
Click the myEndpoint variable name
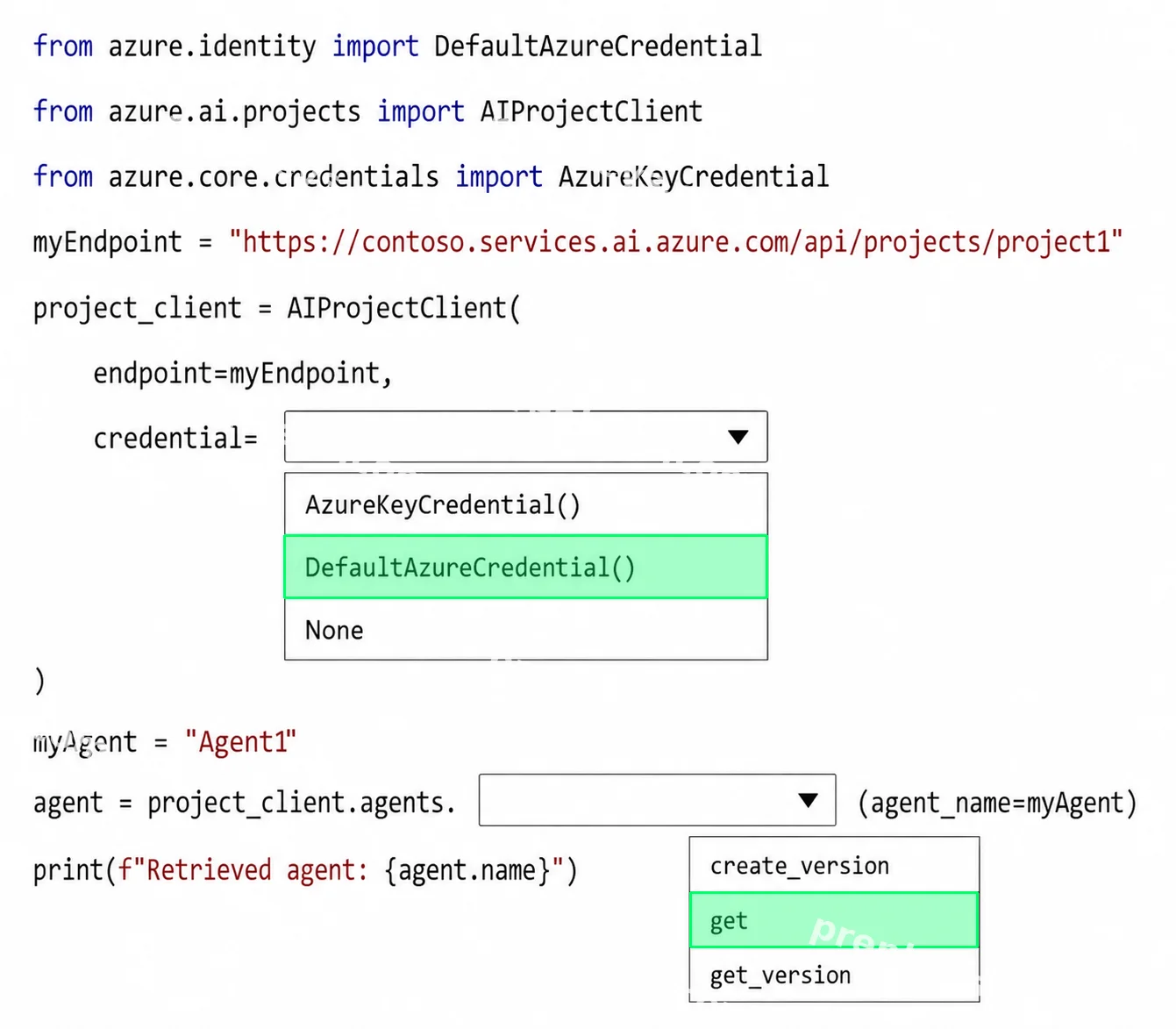click(107, 242)
